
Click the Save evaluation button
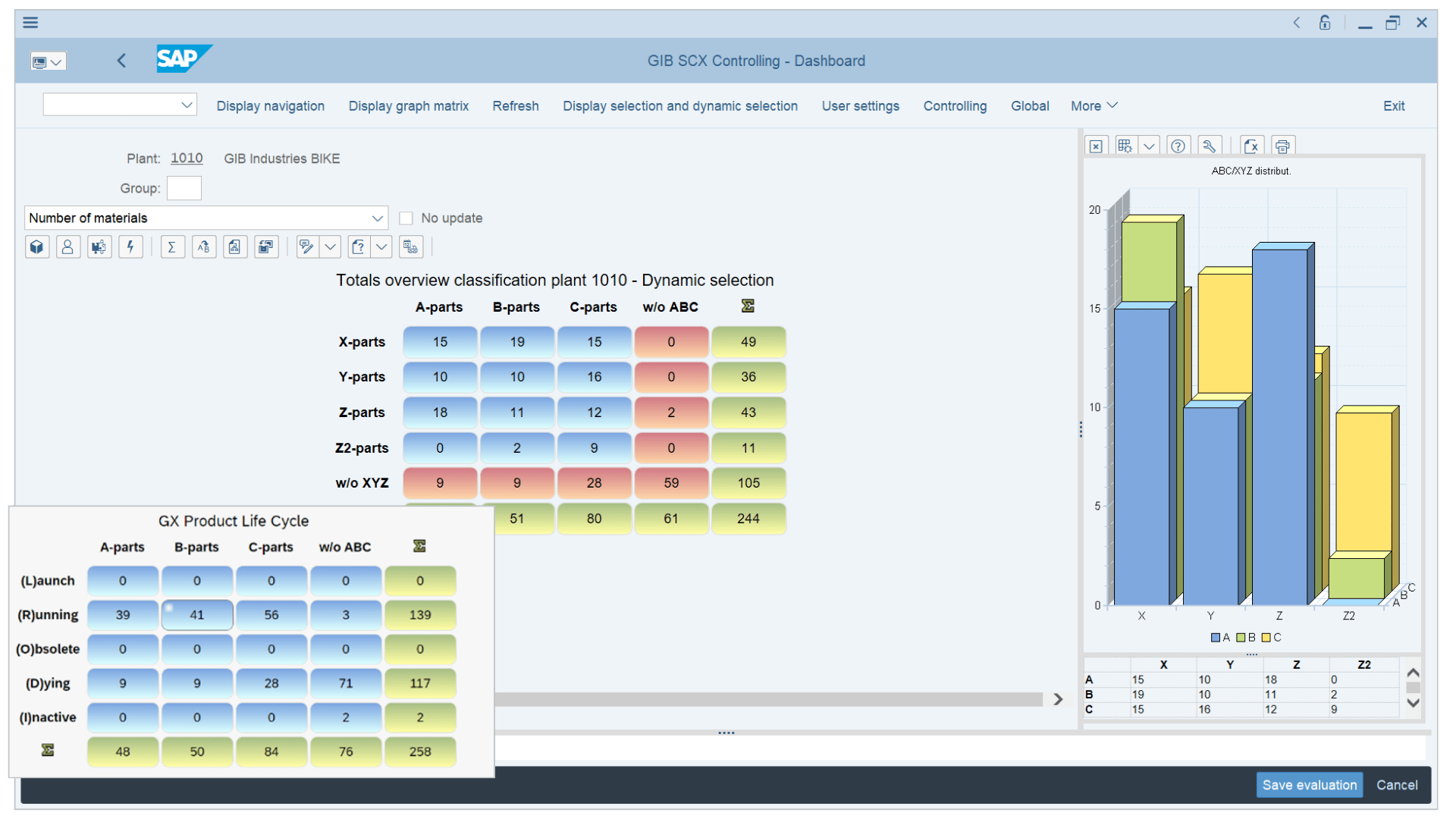1309,785
